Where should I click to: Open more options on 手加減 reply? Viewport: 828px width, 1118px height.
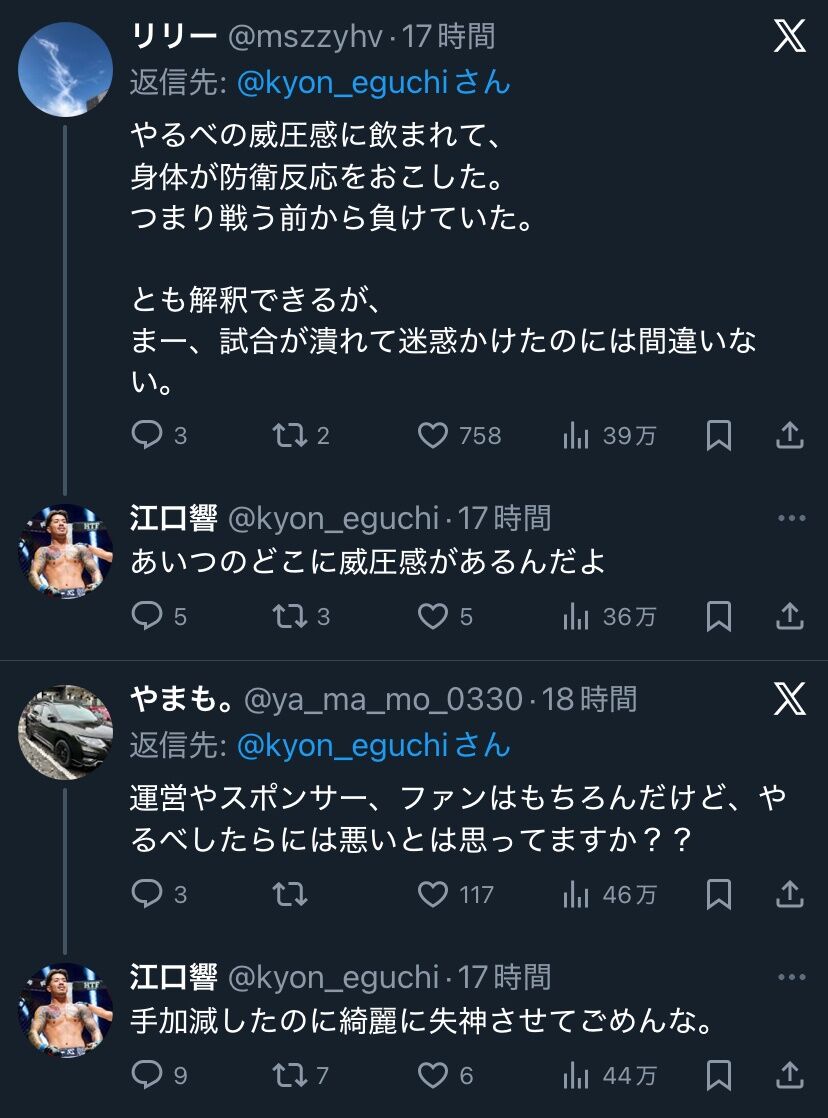(792, 977)
